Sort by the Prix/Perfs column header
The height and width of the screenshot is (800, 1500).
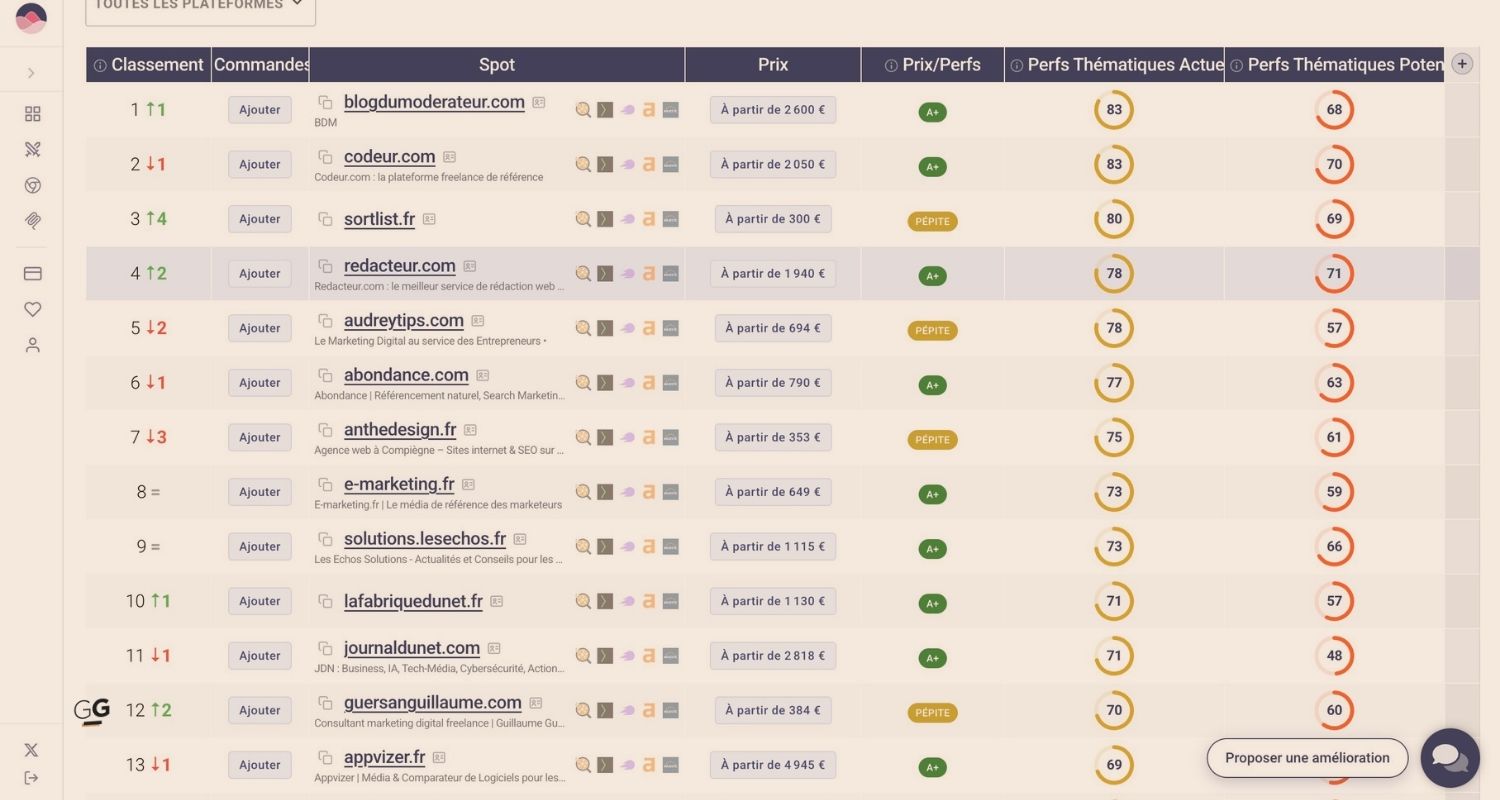pos(933,65)
